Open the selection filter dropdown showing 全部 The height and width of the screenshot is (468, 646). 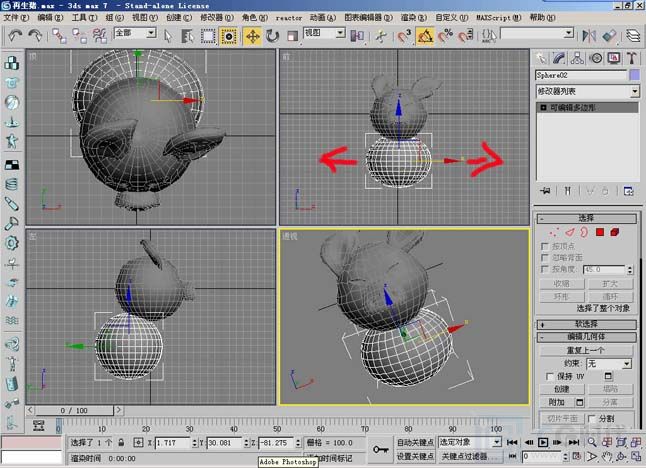(x=135, y=33)
